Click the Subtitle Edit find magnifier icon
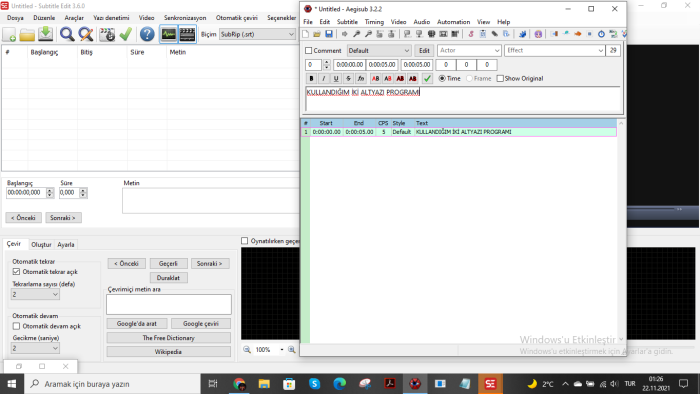This screenshot has width=700, height=394. pos(67,34)
